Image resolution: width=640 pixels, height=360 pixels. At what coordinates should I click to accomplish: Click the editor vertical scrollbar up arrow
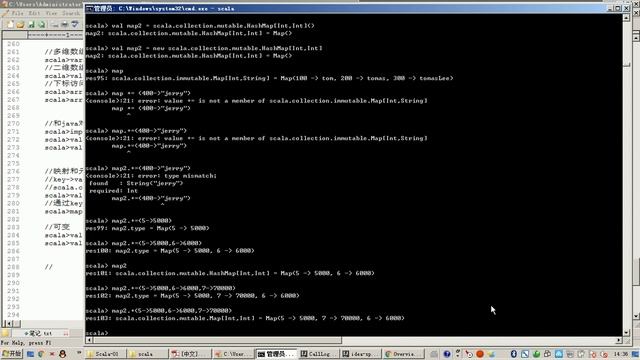pyautogui.click(x=636, y=37)
